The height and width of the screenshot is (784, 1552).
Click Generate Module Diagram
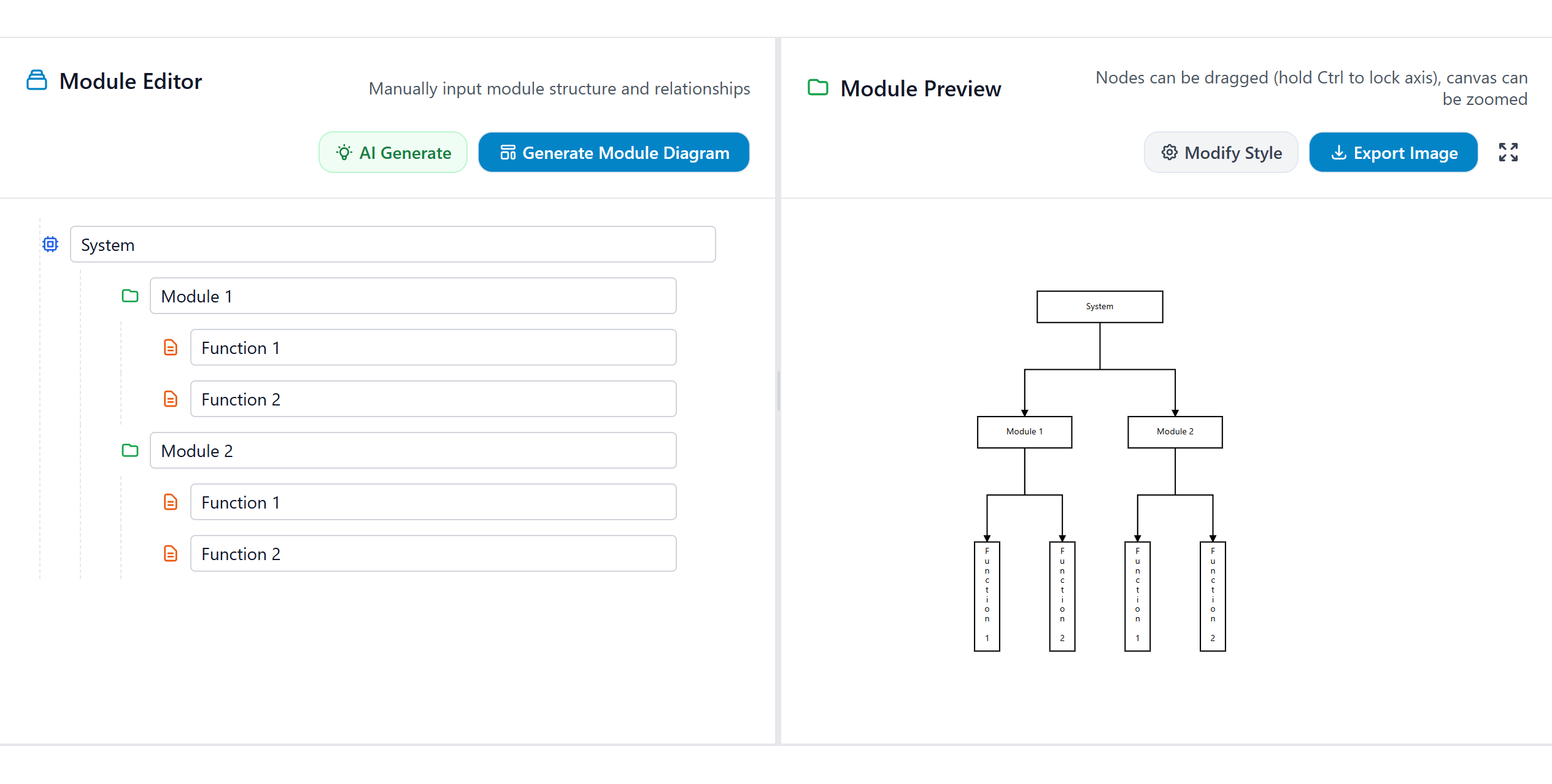coord(613,152)
